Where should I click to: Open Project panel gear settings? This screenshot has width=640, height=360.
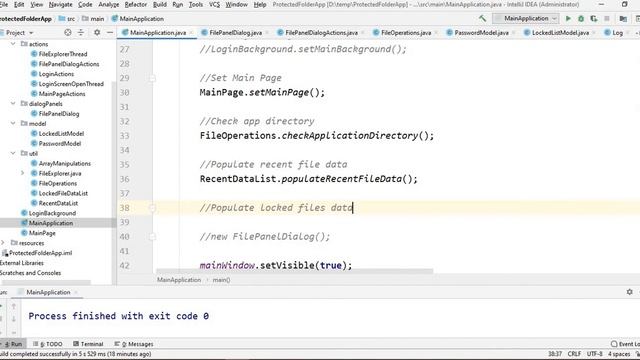point(97,32)
